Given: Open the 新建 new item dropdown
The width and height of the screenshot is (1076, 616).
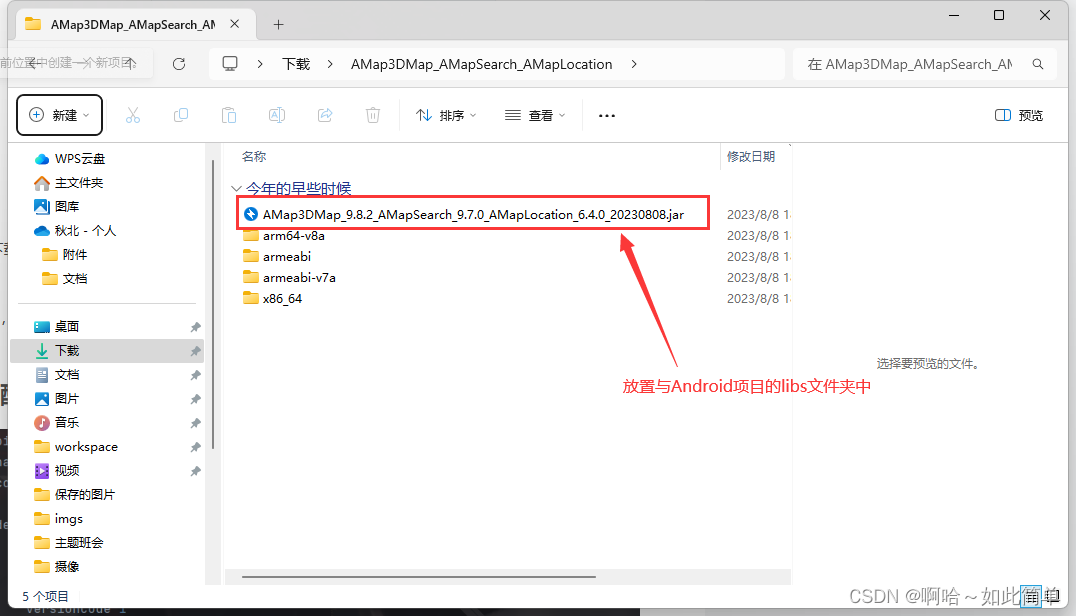Looking at the screenshot, I should [60, 115].
